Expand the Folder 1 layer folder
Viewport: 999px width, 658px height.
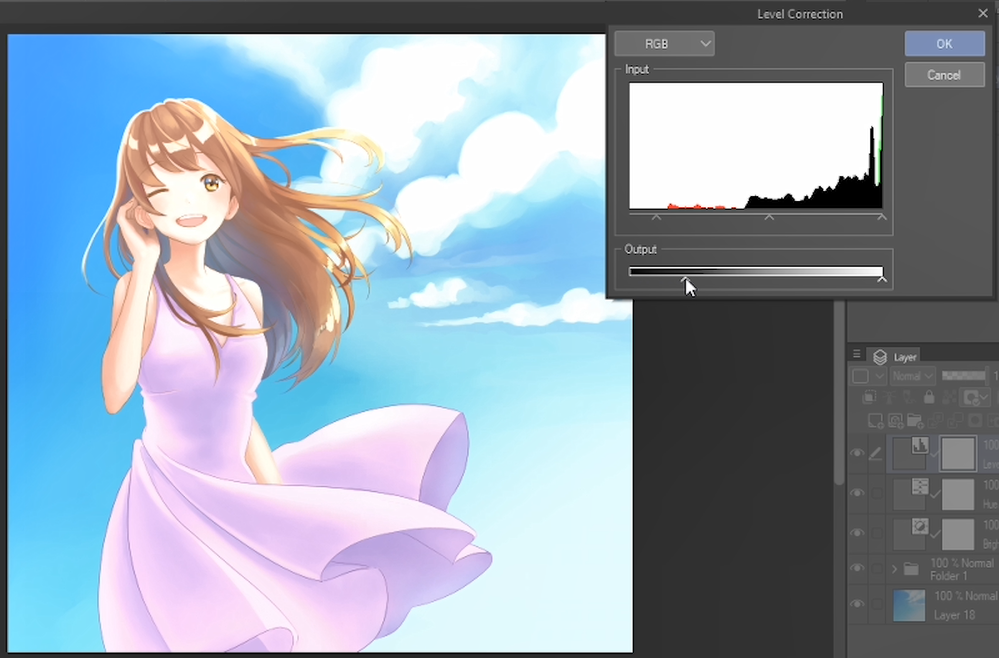(x=894, y=569)
